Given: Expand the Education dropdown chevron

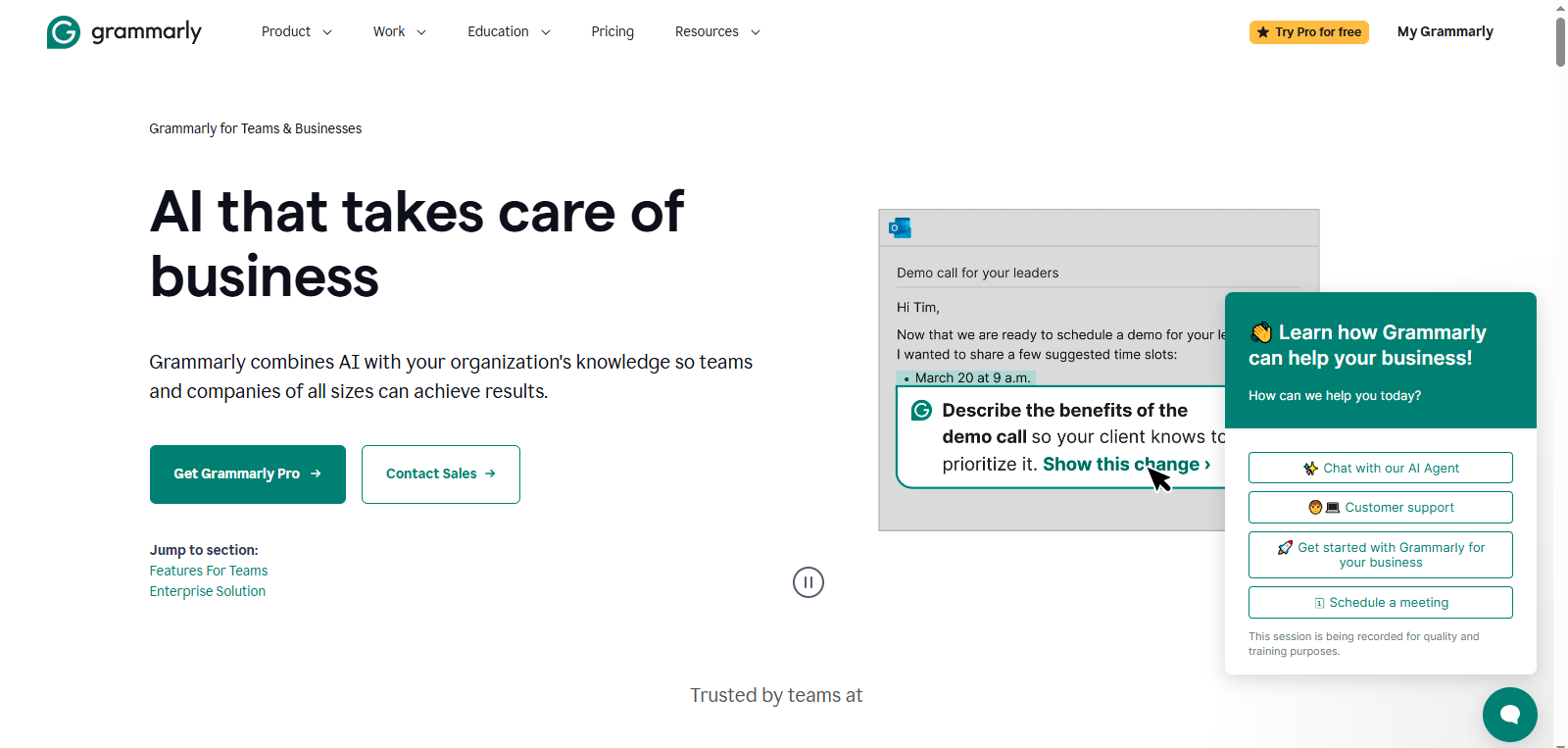Looking at the screenshot, I should click(546, 32).
